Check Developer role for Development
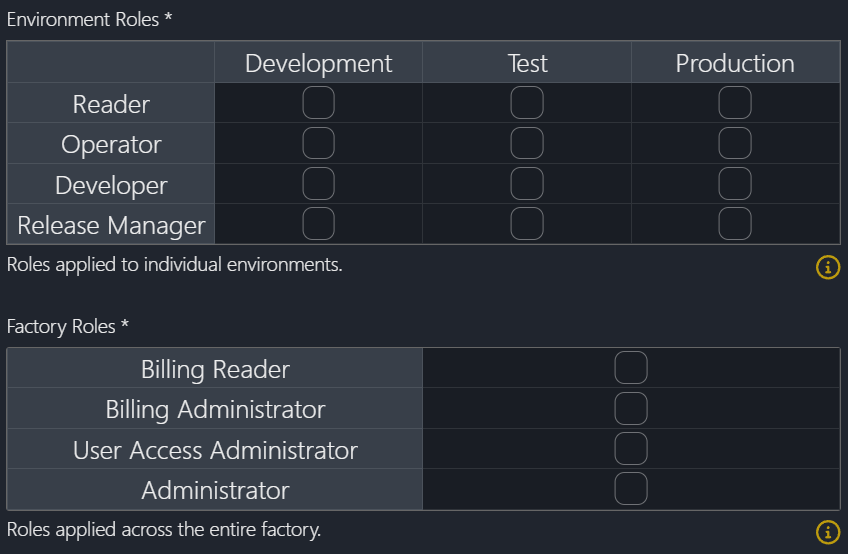The width and height of the screenshot is (848, 554). tap(318, 184)
